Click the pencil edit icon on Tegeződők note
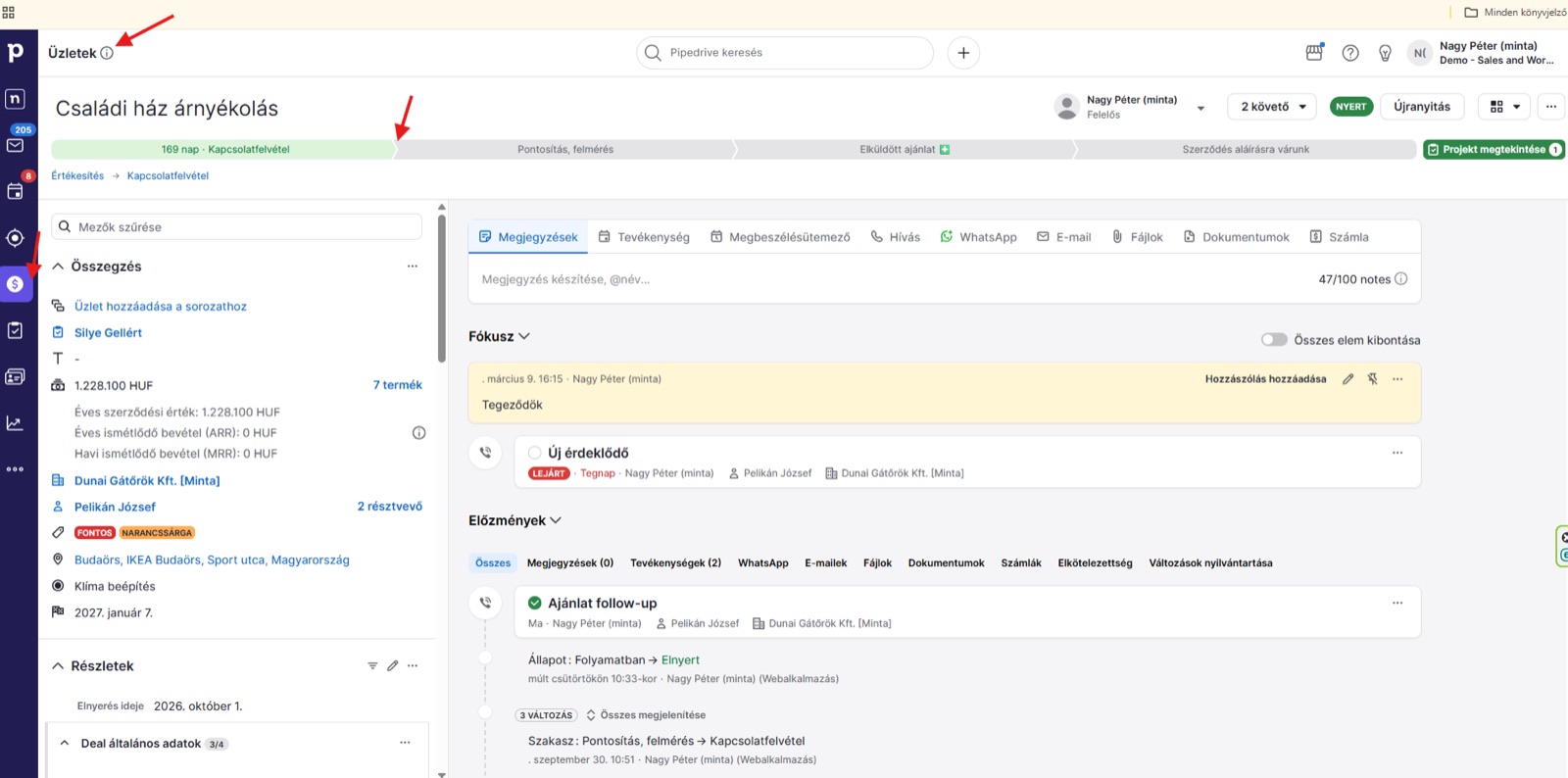Viewport: 1568px width, 778px height. pos(1347,379)
